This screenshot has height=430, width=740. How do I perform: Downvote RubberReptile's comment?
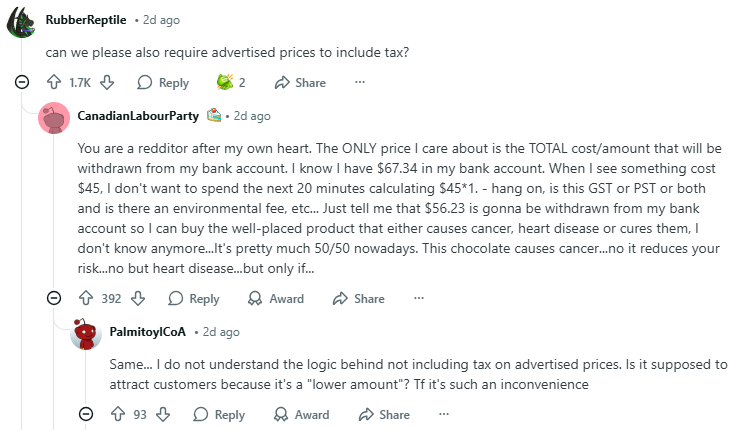[x=108, y=82]
